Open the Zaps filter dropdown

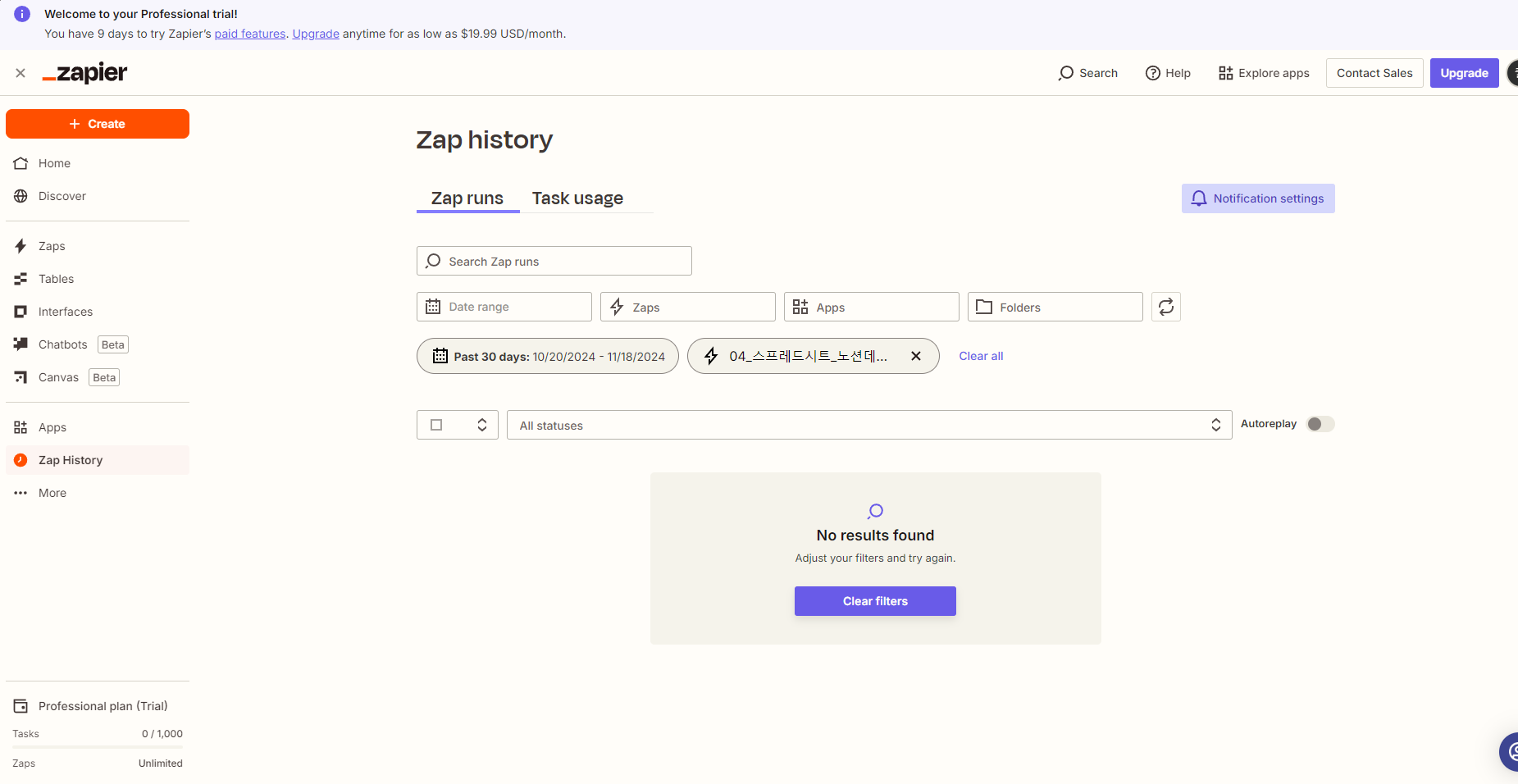688,307
